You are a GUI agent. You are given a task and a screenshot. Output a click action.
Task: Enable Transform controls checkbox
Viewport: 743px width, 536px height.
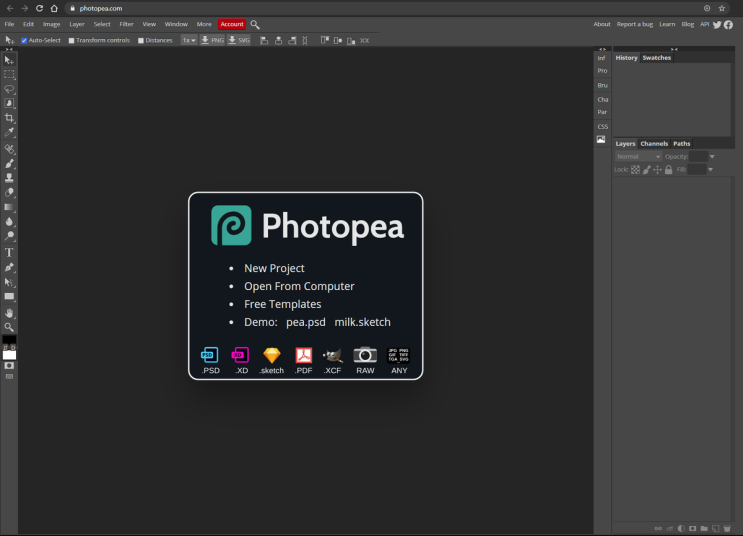coord(72,41)
